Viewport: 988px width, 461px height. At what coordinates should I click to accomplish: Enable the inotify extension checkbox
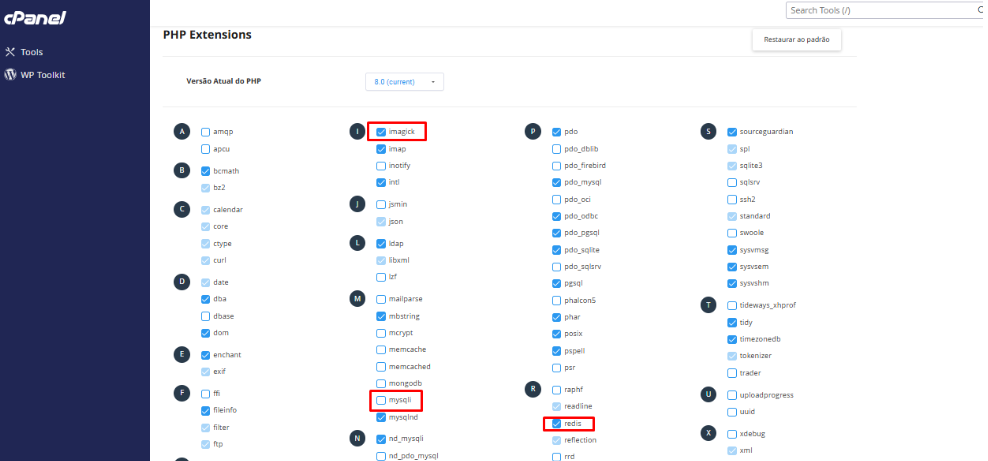click(x=381, y=166)
